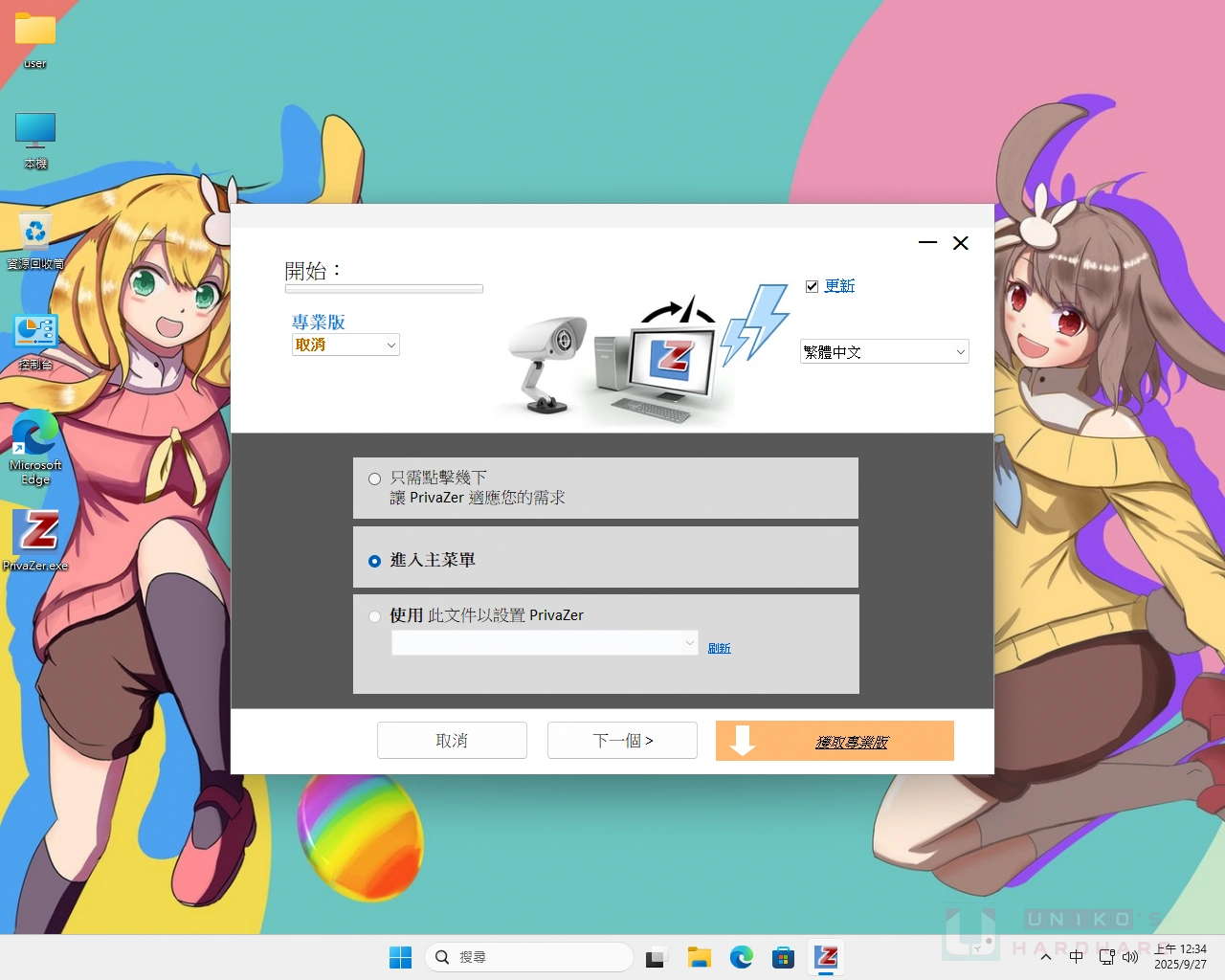Close the PrivaZer window
Image resolution: width=1225 pixels, height=980 pixels.
click(961, 243)
